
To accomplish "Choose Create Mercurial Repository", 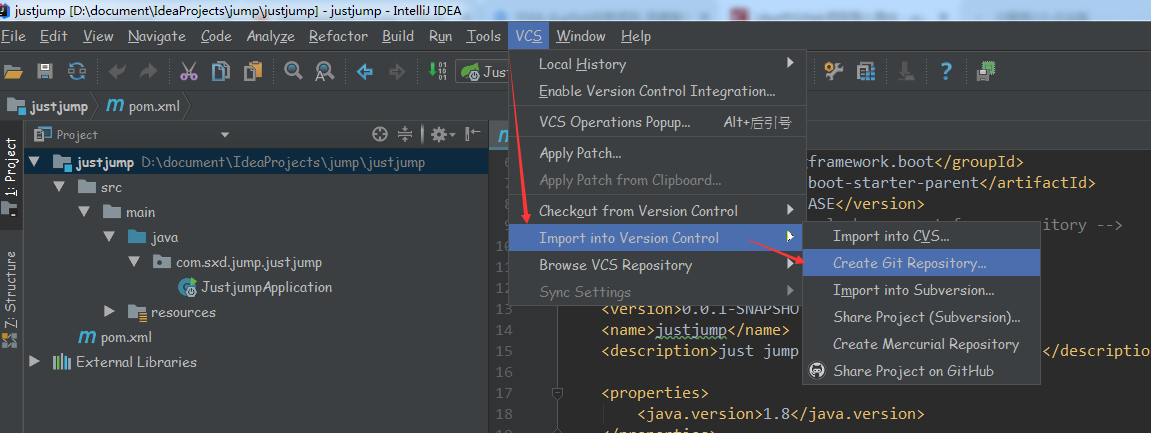I will point(921,344).
